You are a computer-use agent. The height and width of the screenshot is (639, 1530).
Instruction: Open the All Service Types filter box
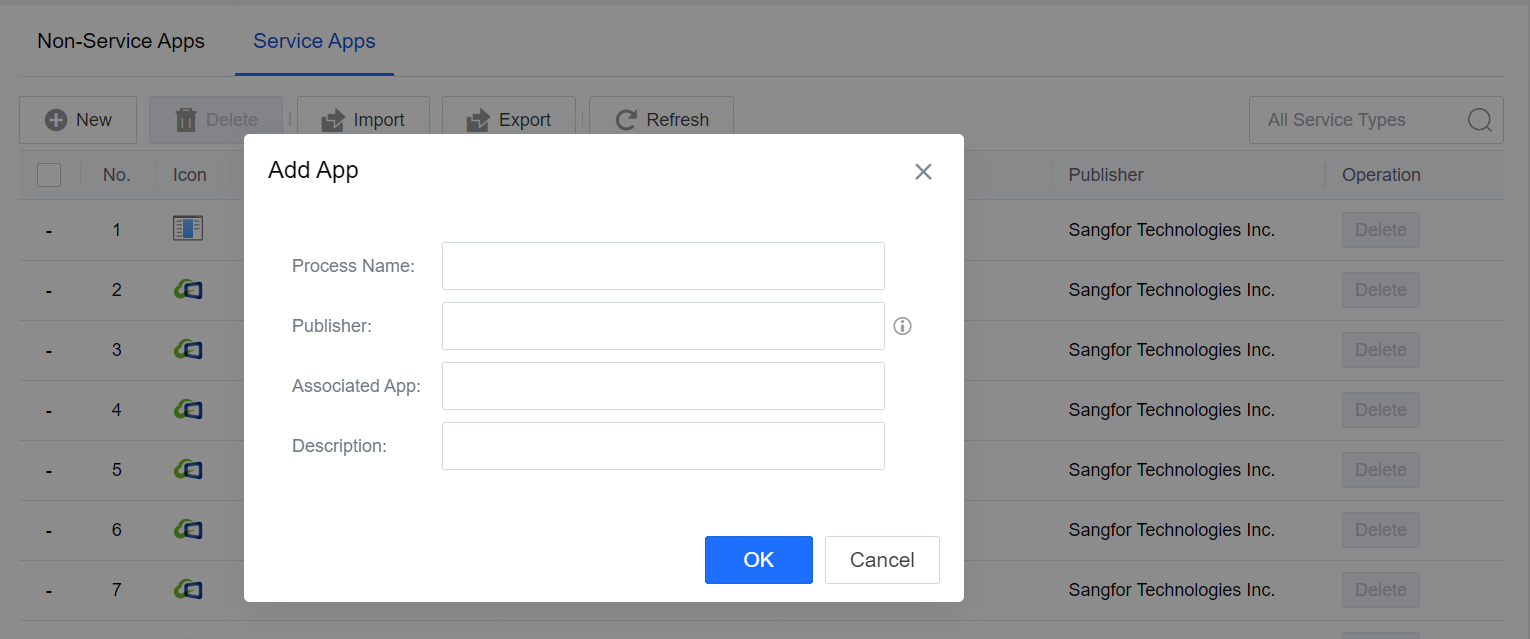pos(1355,120)
